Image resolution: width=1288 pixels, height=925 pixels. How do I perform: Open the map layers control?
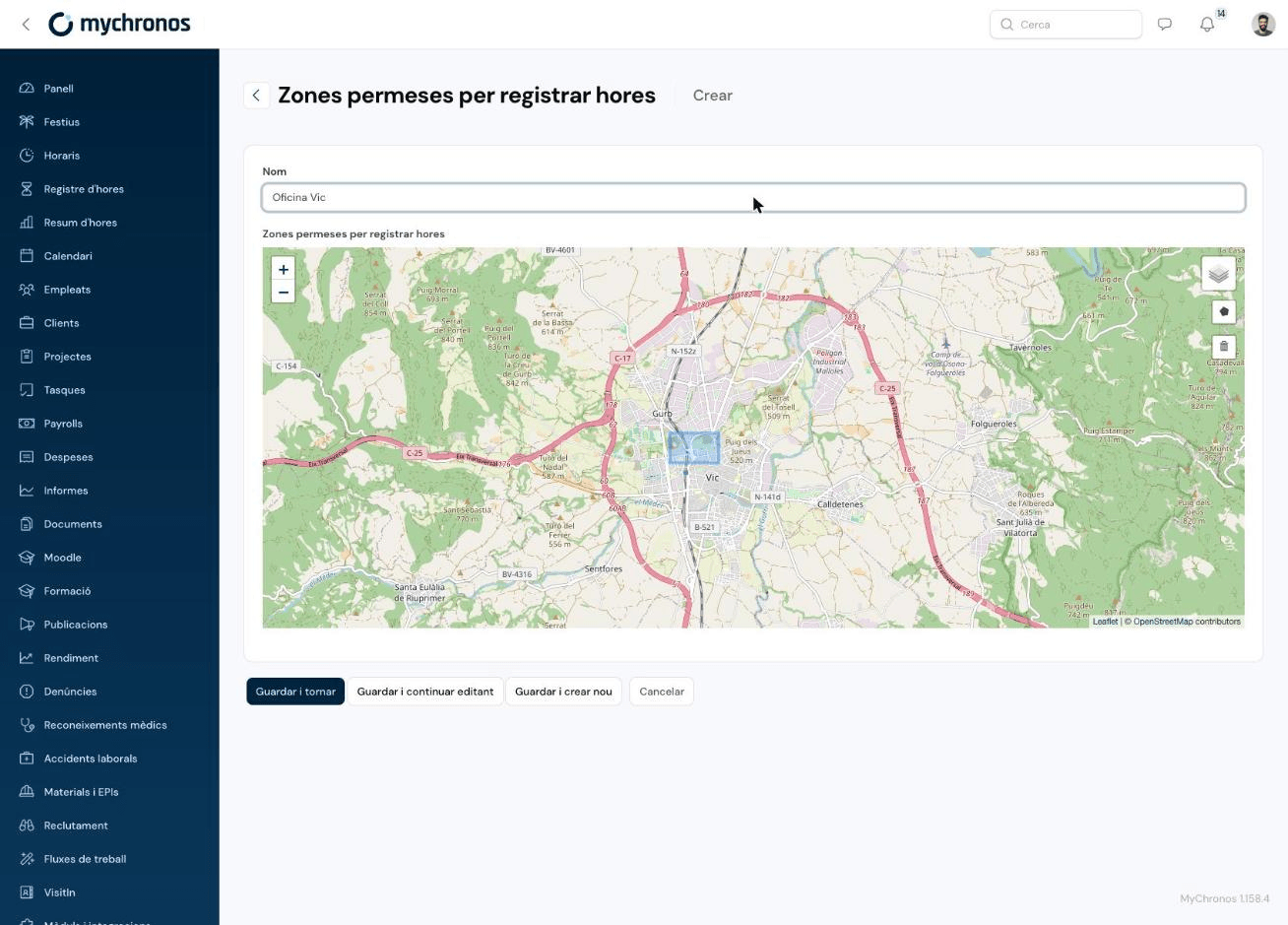pos(1218,274)
